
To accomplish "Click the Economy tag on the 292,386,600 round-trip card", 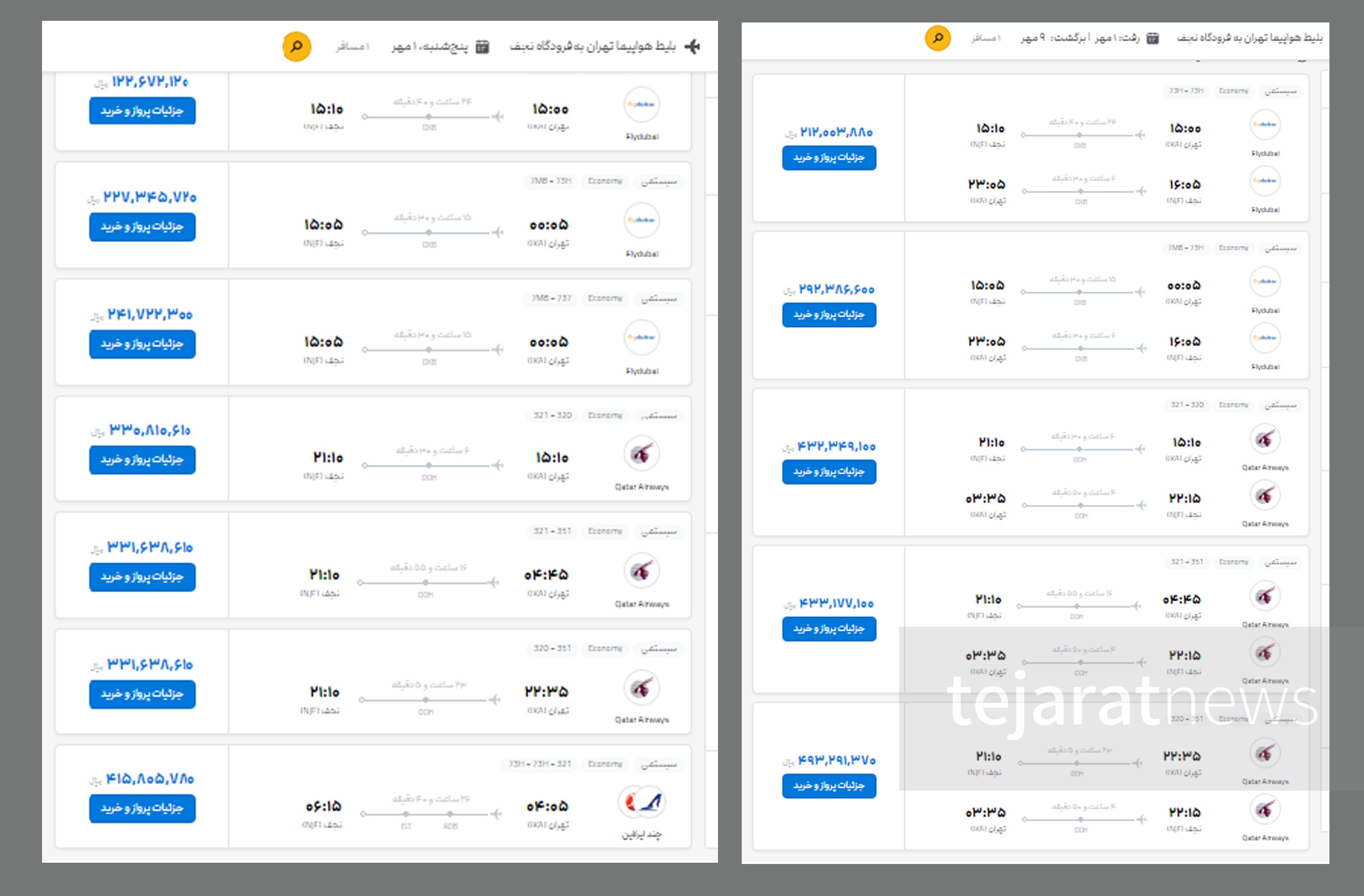I will point(1233,248).
